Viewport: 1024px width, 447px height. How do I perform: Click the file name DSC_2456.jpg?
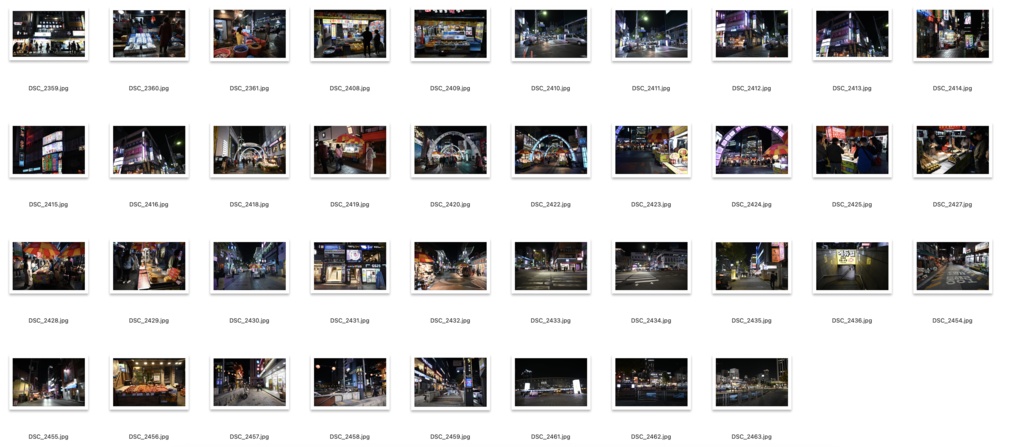coord(149,437)
